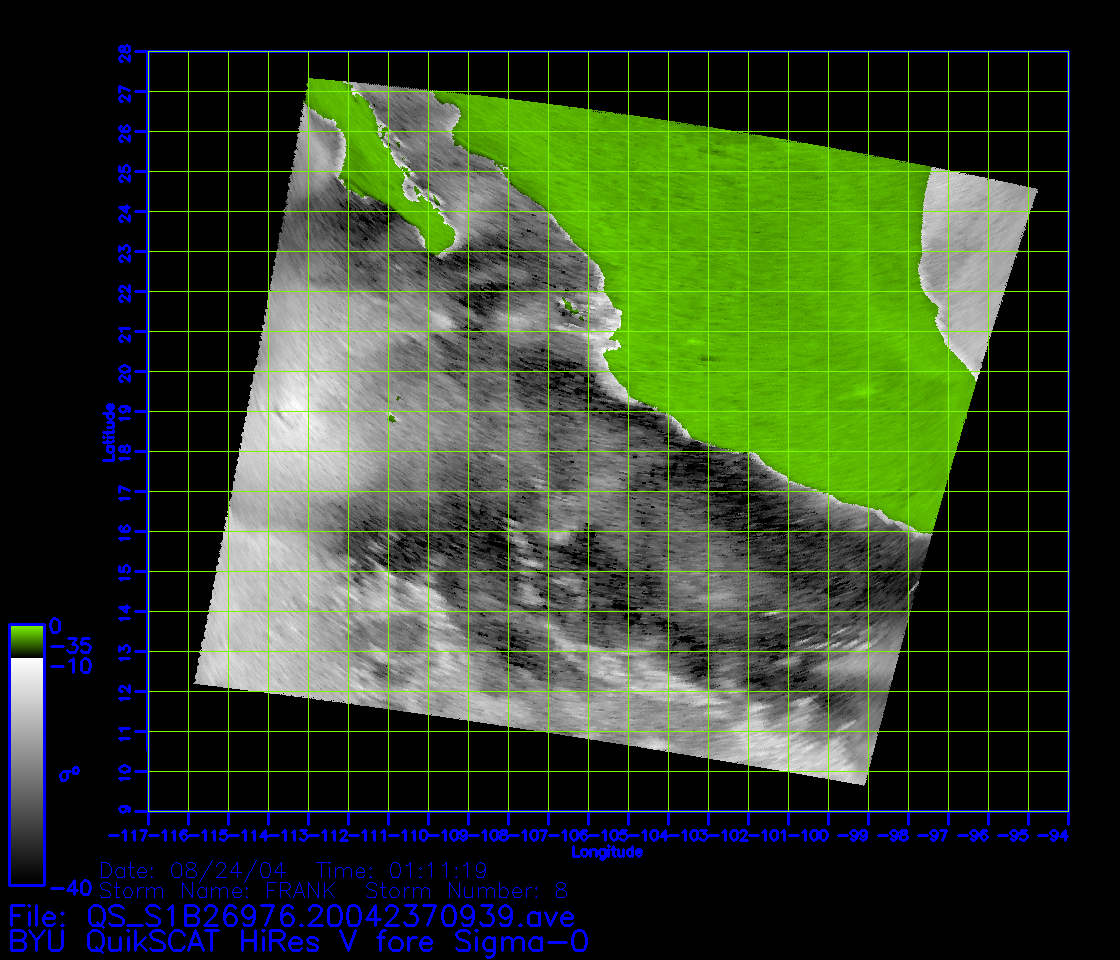Click the 28 latitude tick label
The width and height of the screenshot is (1120, 960).
tap(124, 51)
